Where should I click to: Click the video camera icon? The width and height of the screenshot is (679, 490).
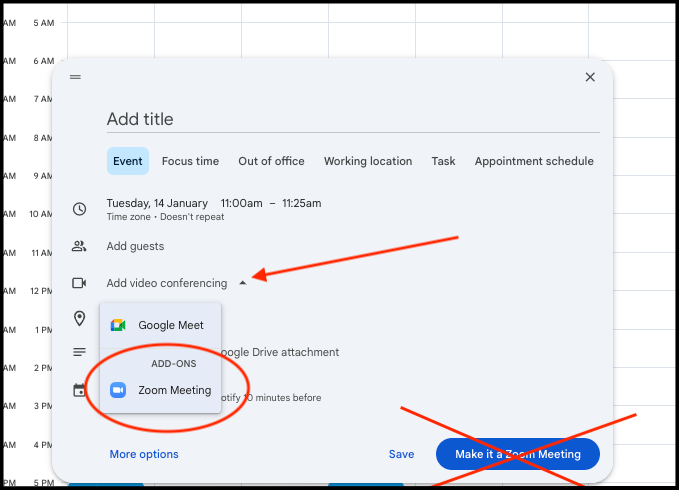pyautogui.click(x=79, y=283)
